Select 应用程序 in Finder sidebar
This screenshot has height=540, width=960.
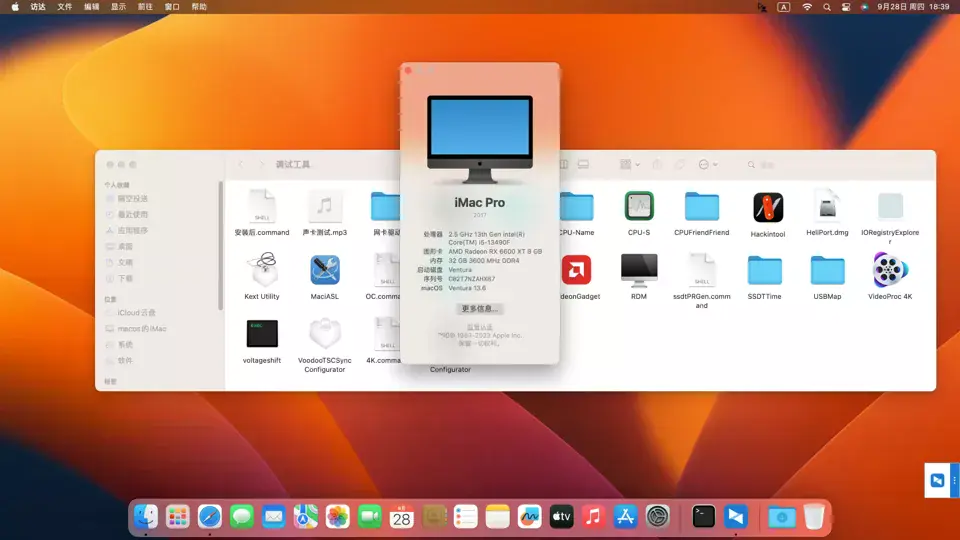click(x=132, y=230)
